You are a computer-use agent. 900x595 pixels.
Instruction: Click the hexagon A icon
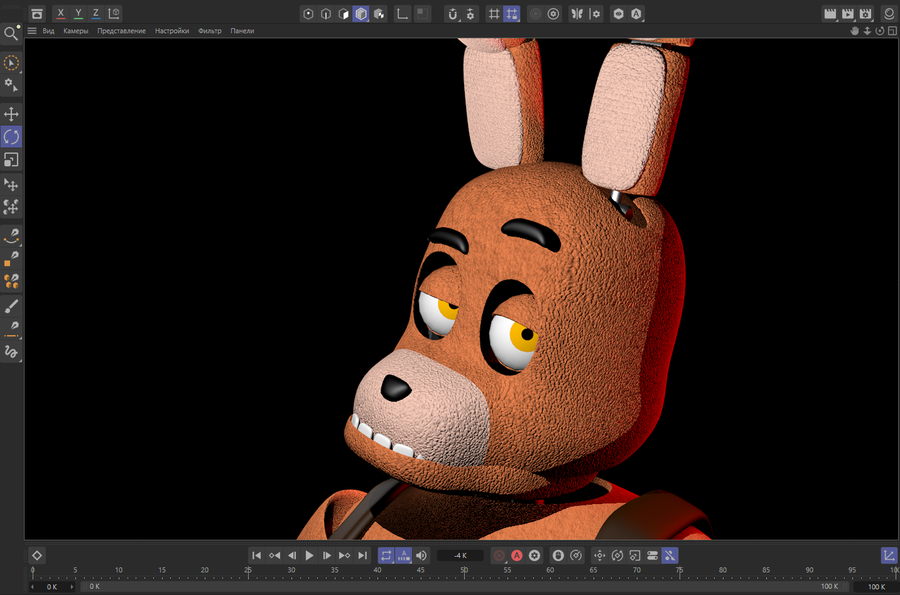[636, 14]
